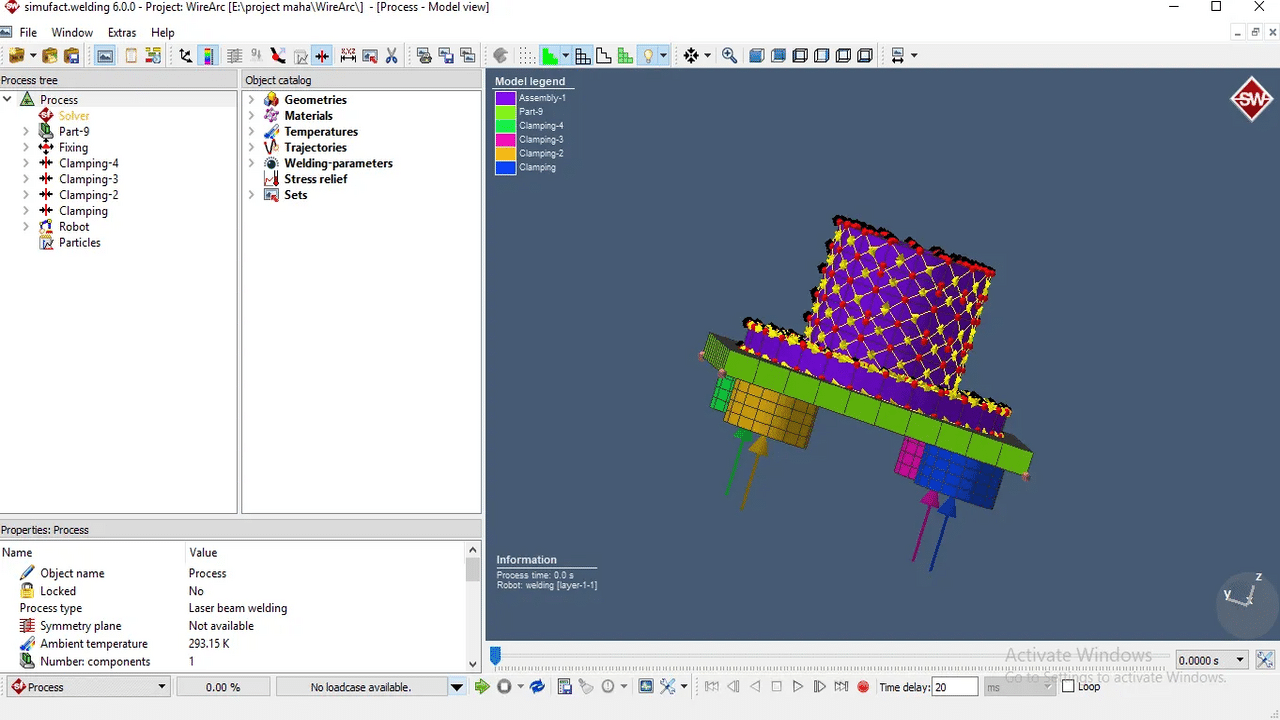This screenshot has width=1280, height=720.
Task: Expand the Geometries catalog node
Action: click(x=251, y=99)
